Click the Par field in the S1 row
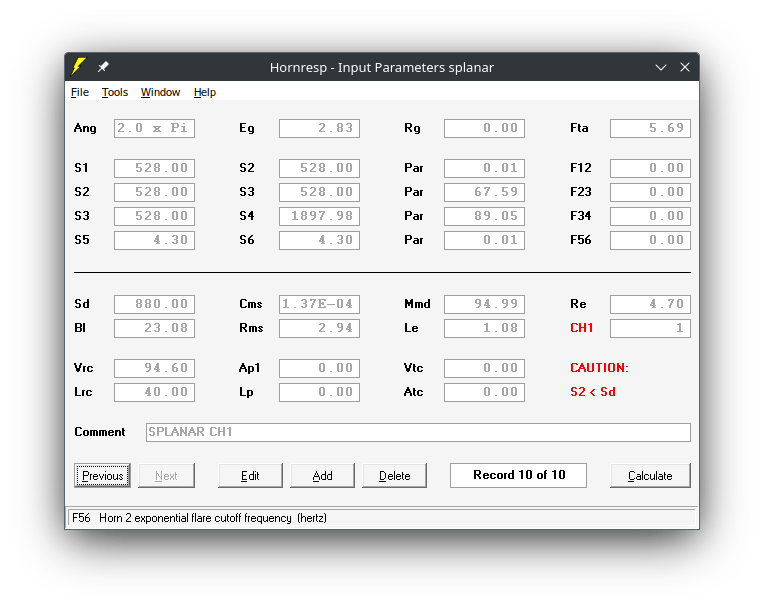 pos(484,168)
